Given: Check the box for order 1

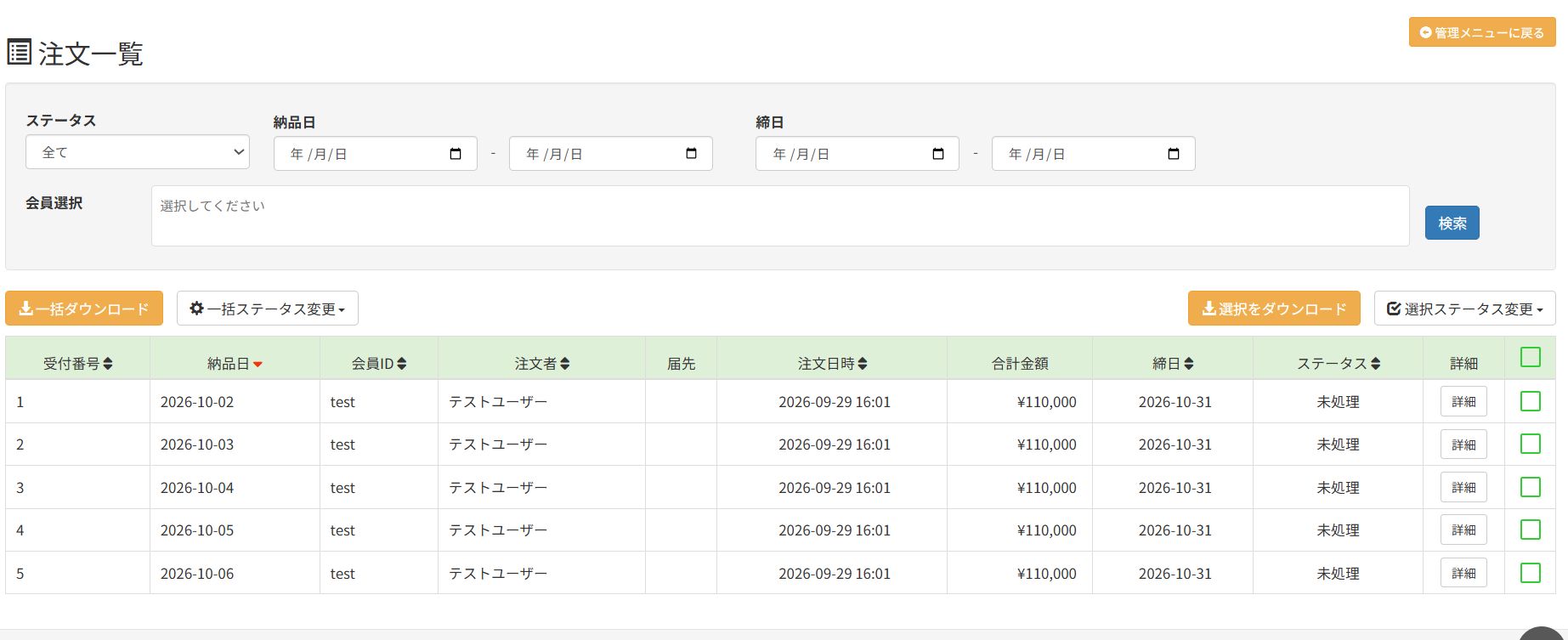Looking at the screenshot, I should 1531,401.
